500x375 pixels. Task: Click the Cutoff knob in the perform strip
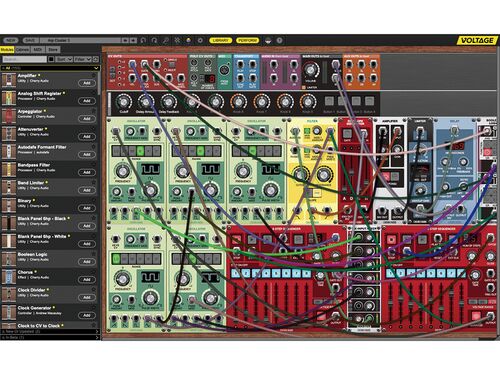pos(124,101)
